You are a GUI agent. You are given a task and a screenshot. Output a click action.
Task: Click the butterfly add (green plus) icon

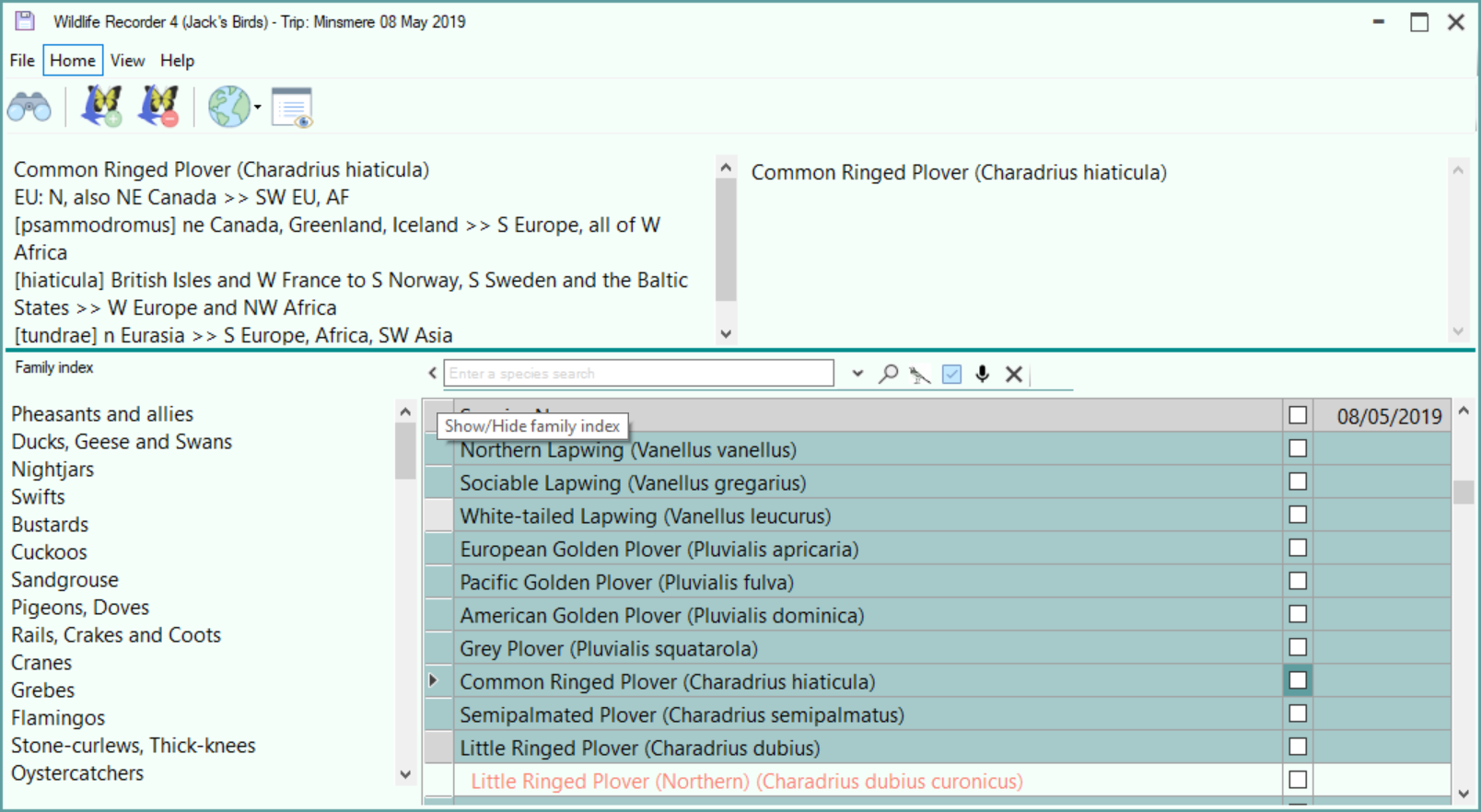tap(101, 106)
